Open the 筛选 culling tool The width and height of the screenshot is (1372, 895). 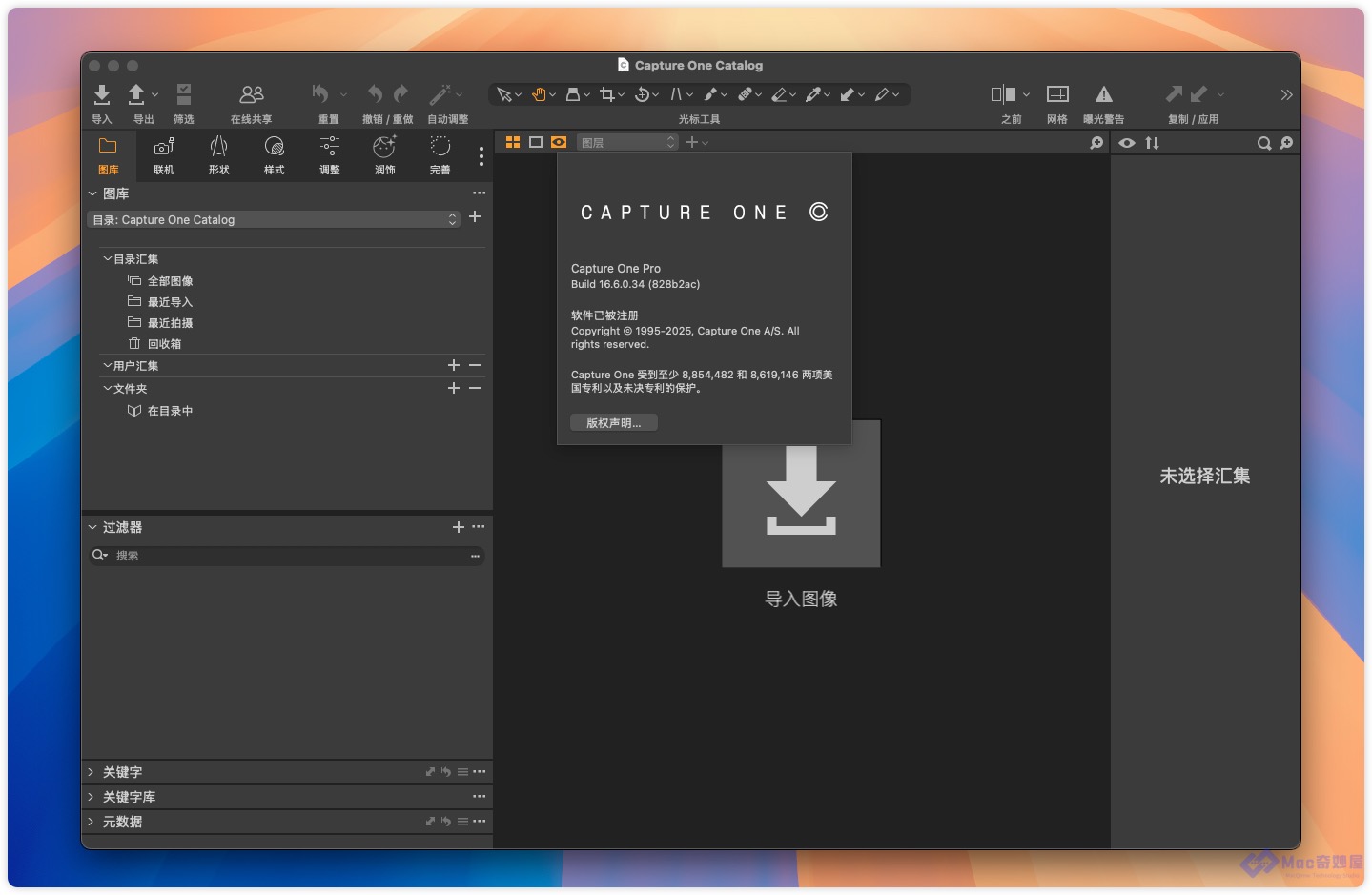click(x=184, y=94)
